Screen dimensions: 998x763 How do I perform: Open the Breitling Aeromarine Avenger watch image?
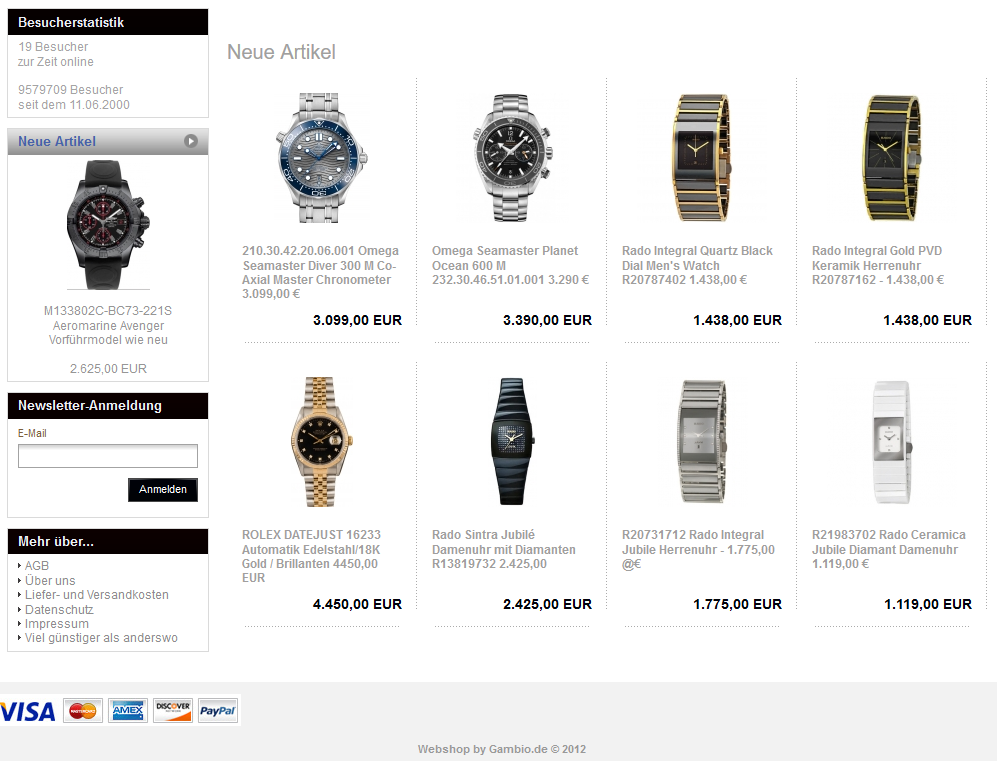click(x=108, y=225)
